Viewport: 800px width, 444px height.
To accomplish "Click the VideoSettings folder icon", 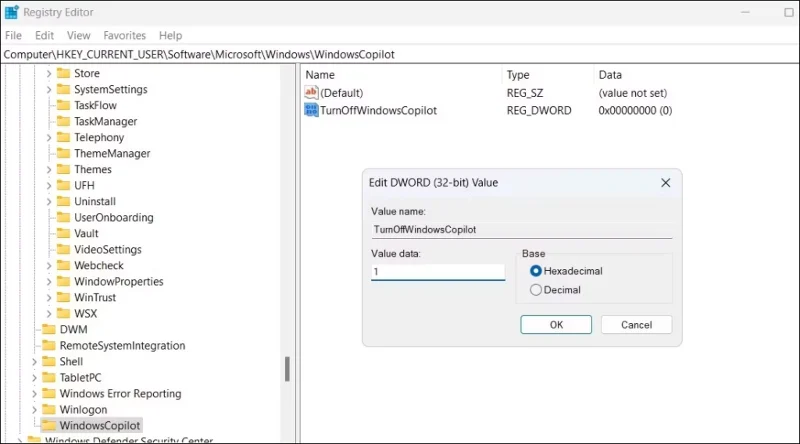I will [63, 249].
